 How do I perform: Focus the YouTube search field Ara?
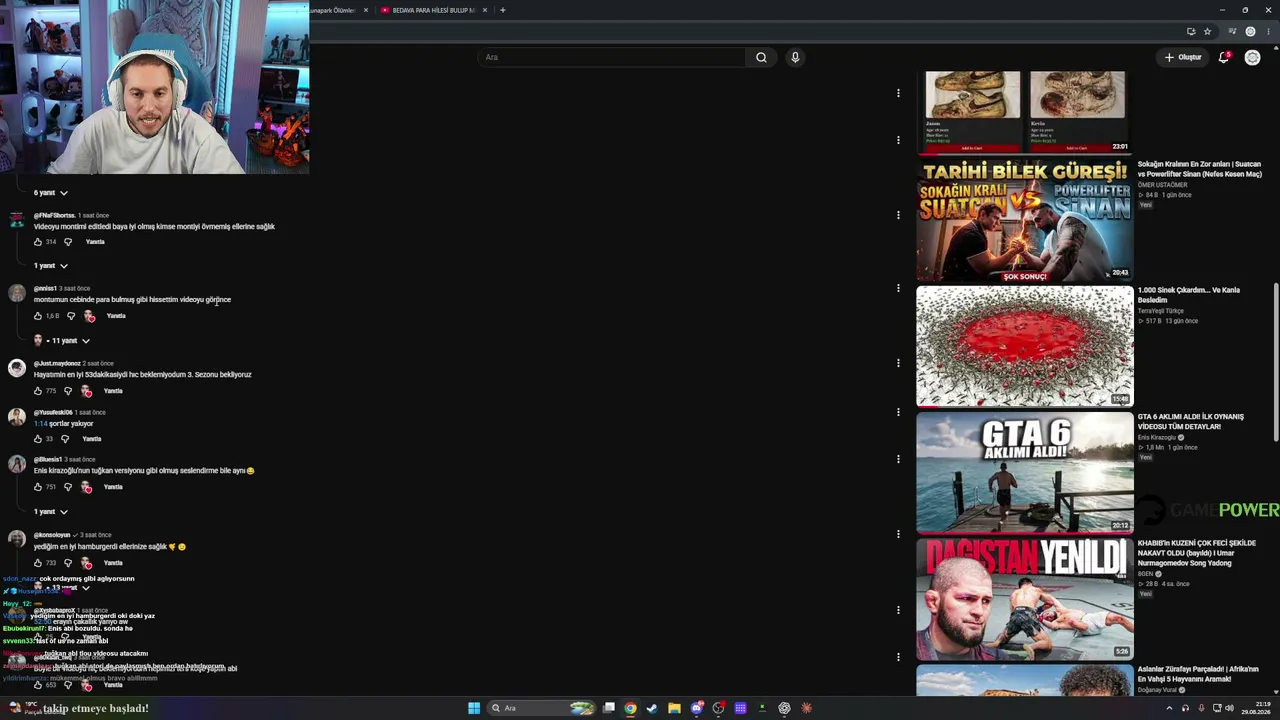611,57
